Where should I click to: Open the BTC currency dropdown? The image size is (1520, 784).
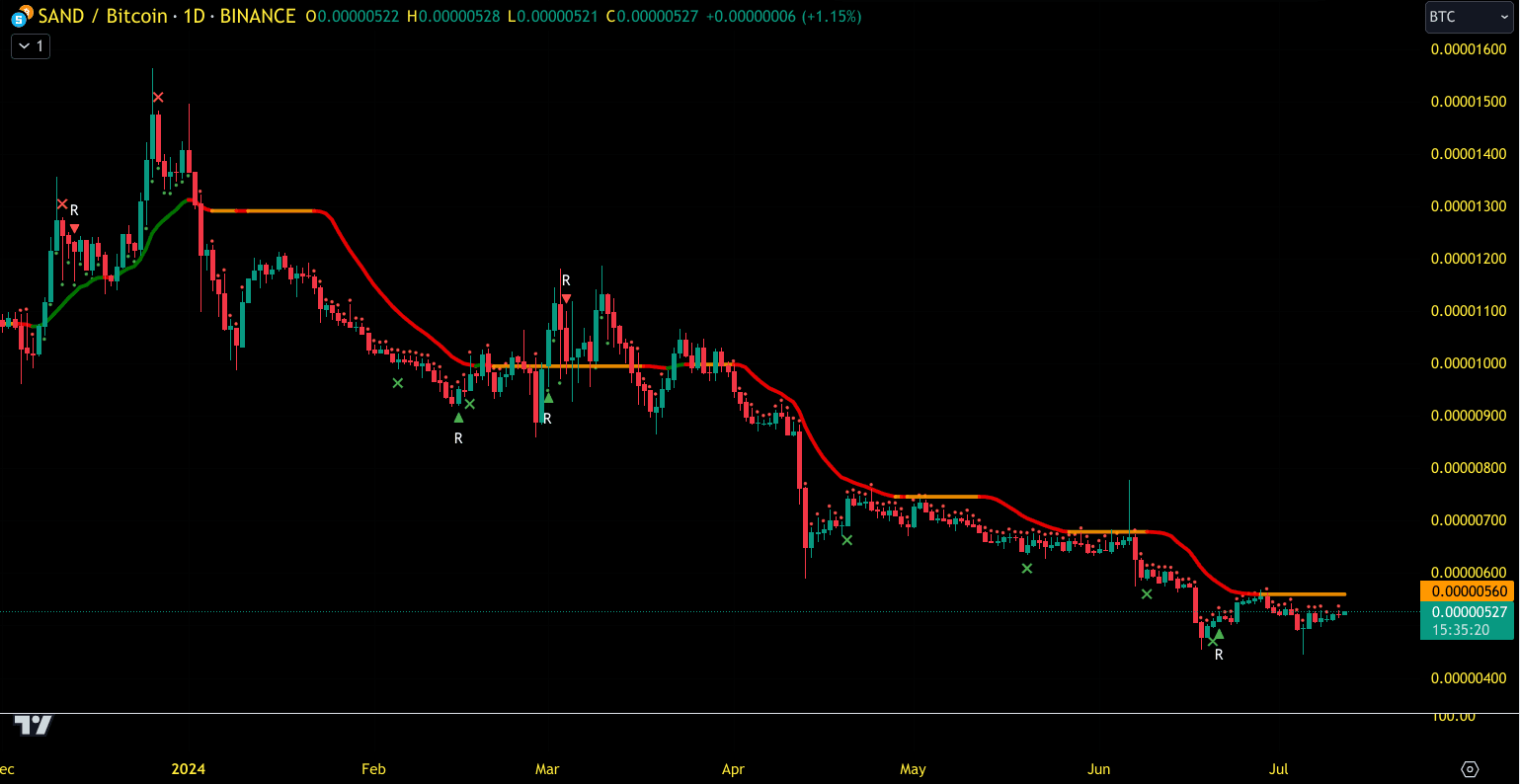point(1469,17)
